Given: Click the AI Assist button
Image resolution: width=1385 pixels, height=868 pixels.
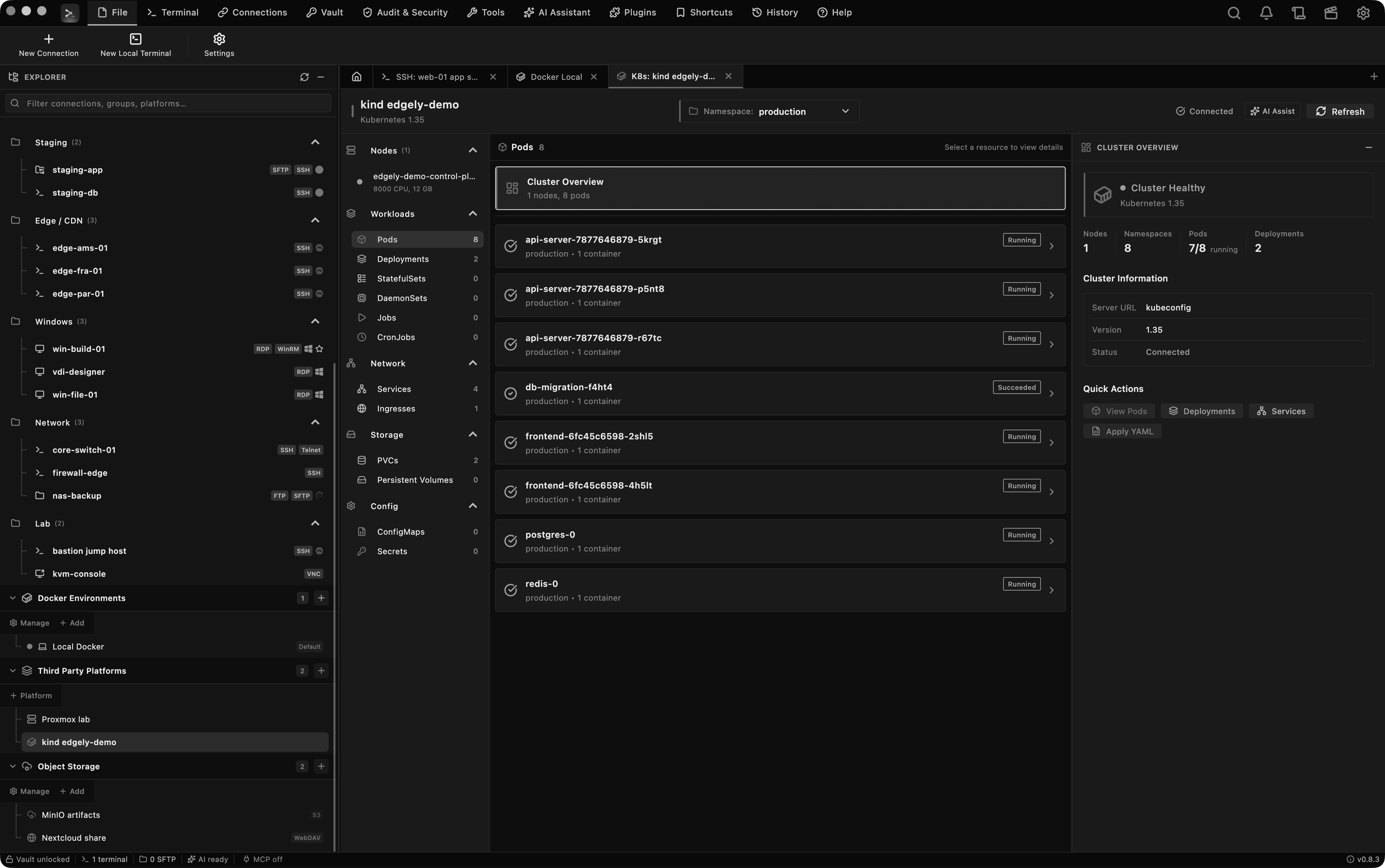Looking at the screenshot, I should 1273,111.
